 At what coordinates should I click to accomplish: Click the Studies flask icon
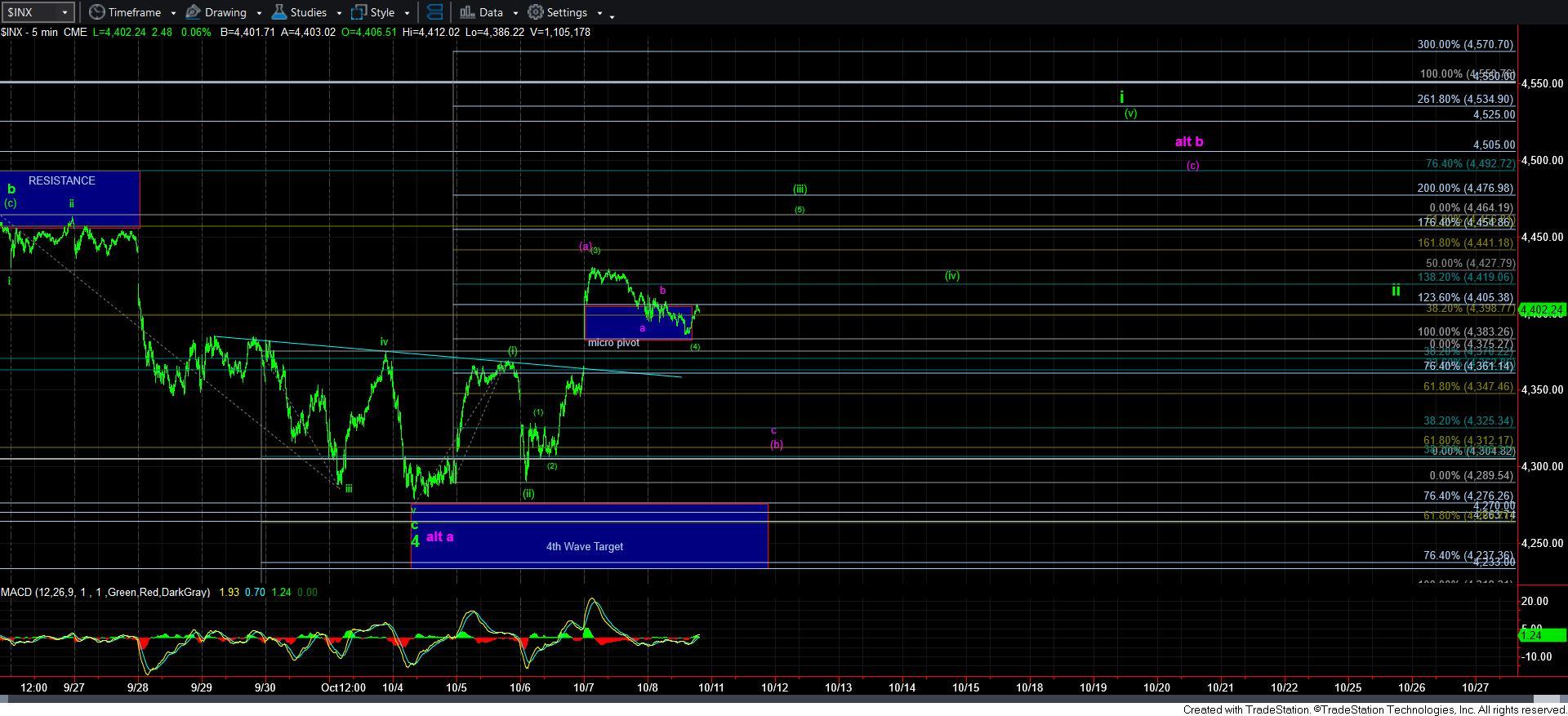[x=278, y=12]
